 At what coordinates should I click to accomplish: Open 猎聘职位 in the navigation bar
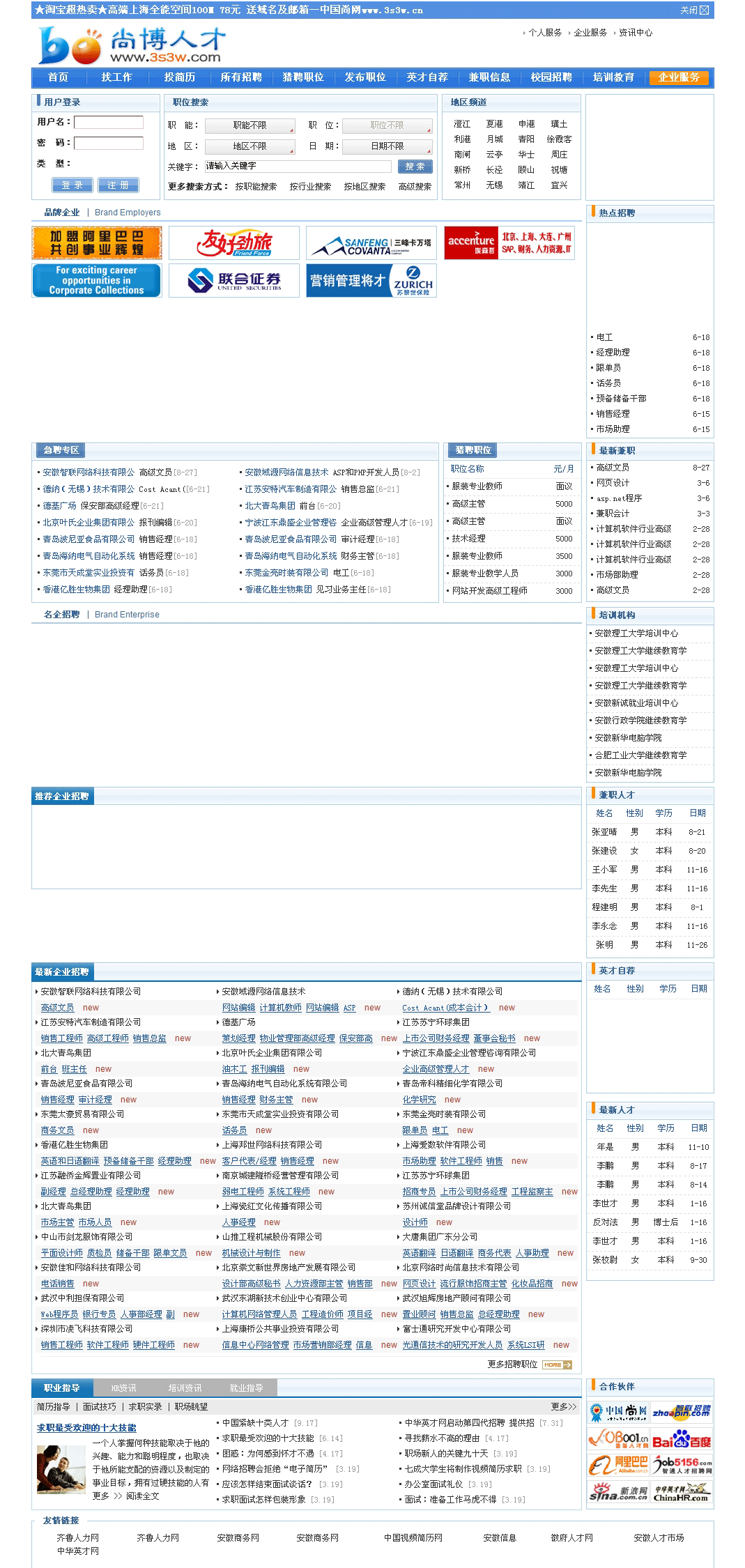click(303, 77)
